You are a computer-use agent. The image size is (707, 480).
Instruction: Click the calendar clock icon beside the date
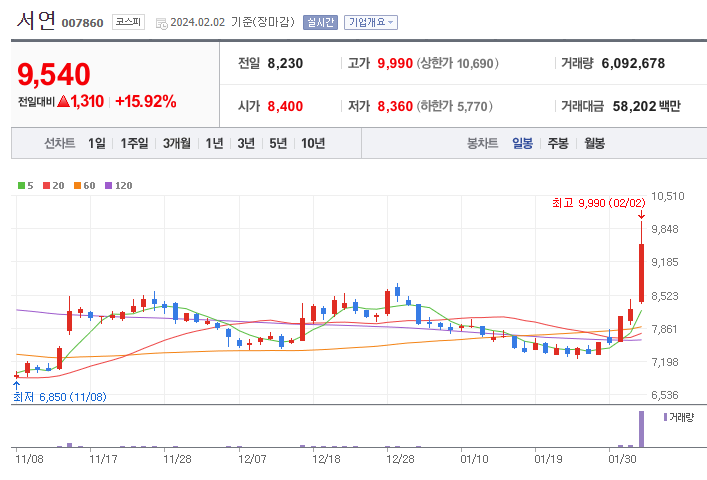[161, 23]
